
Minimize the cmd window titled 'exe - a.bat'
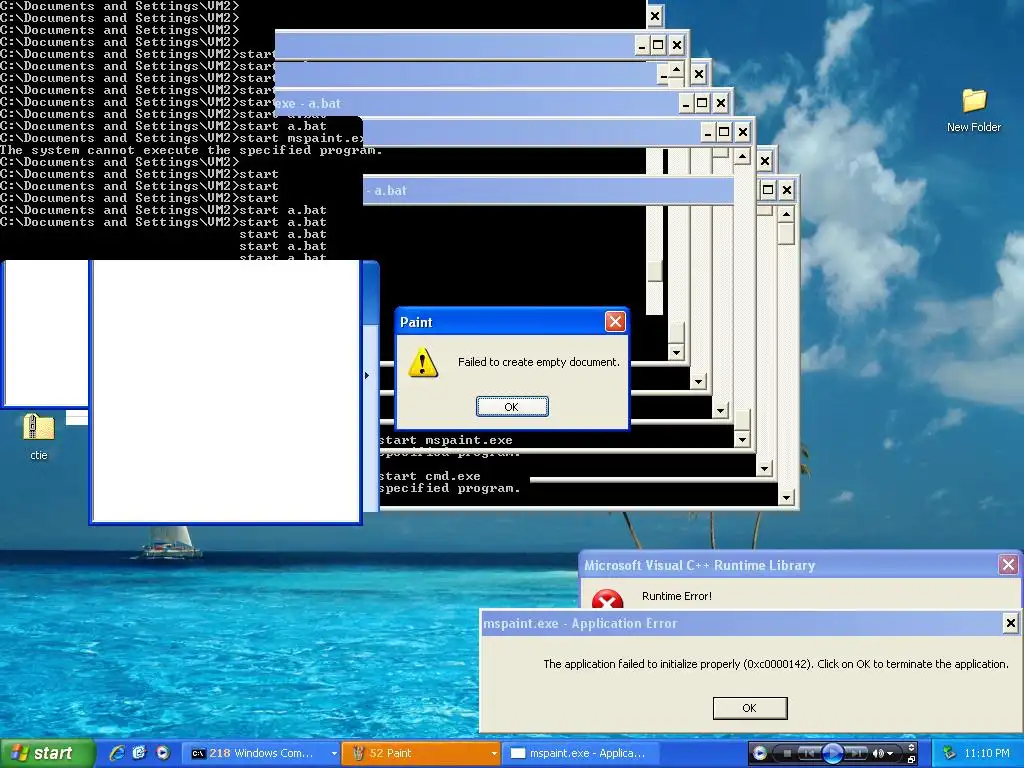(685, 103)
